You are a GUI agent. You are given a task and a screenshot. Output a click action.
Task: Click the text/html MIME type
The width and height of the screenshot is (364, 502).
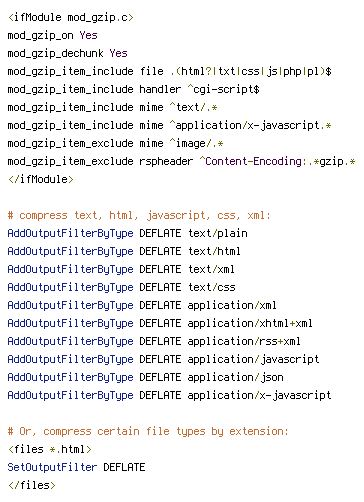coord(214,251)
